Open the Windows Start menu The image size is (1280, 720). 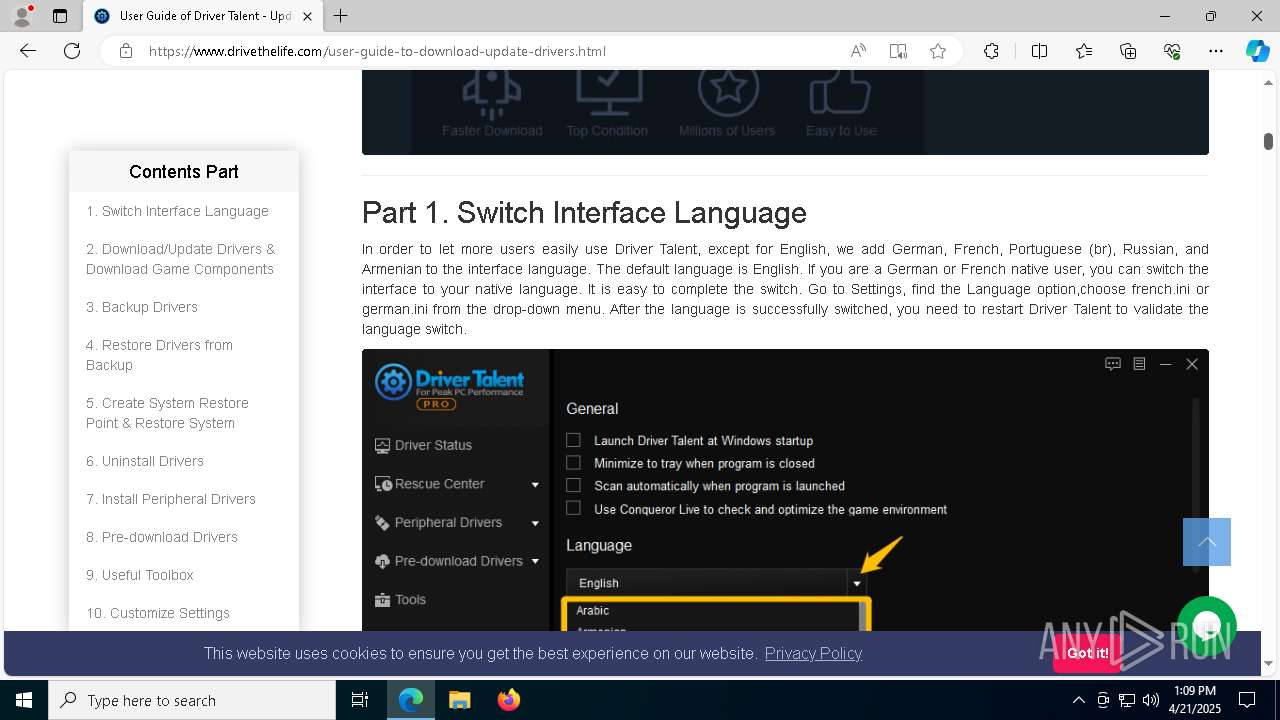[24, 700]
